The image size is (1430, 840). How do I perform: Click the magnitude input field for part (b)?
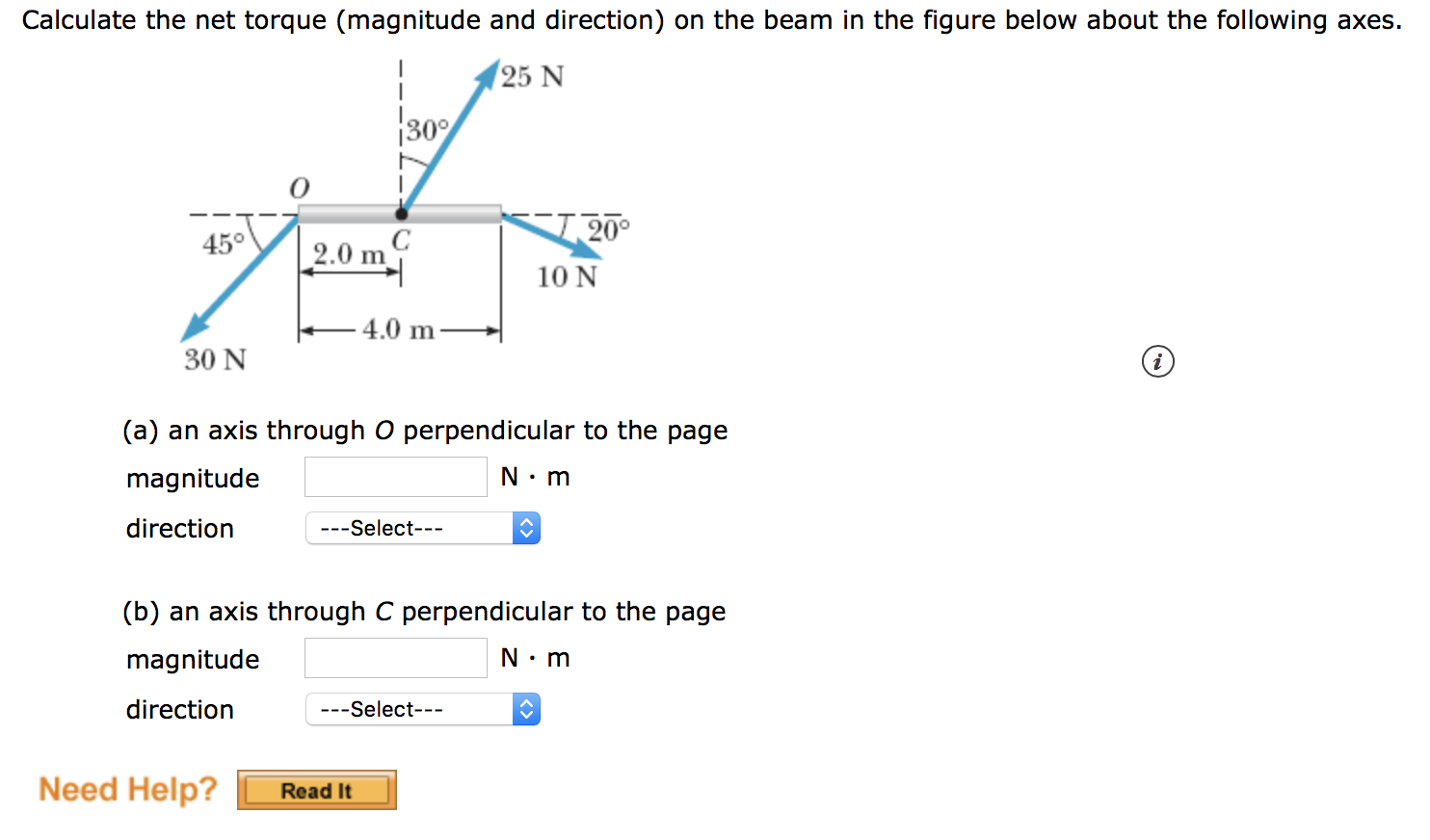pyautogui.click(x=395, y=657)
